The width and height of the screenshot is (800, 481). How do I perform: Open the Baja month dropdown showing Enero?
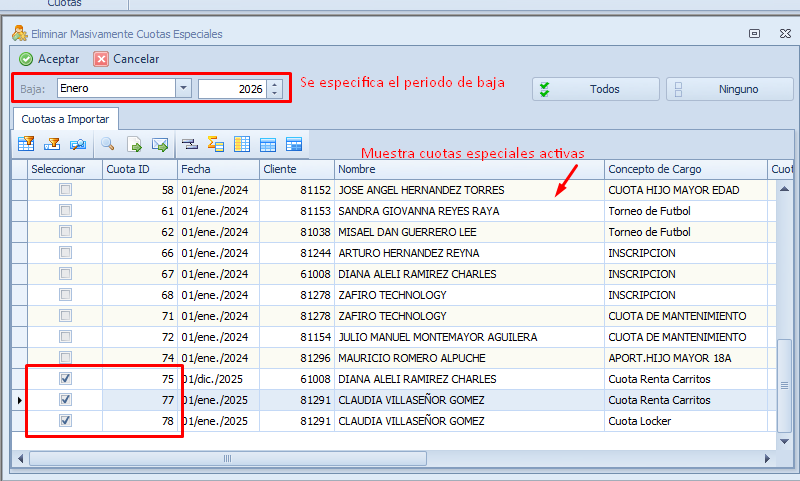[183, 88]
